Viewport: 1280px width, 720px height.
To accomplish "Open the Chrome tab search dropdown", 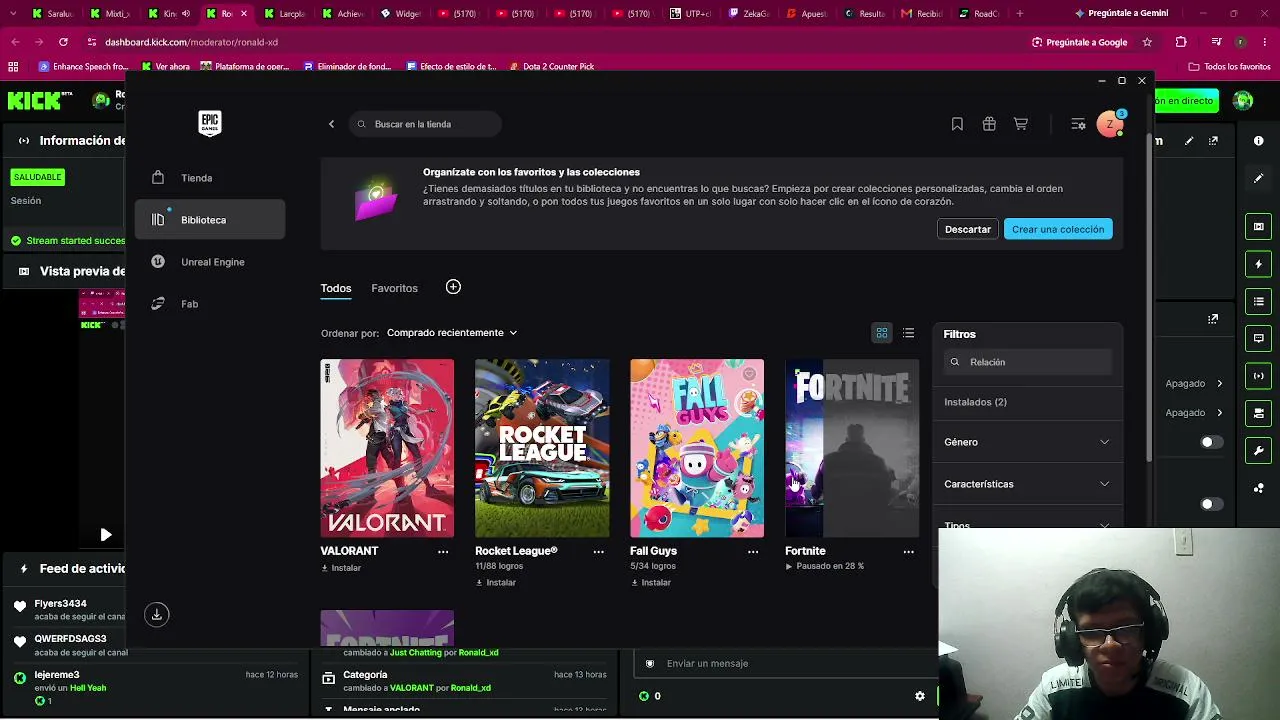I will pos(12,14).
